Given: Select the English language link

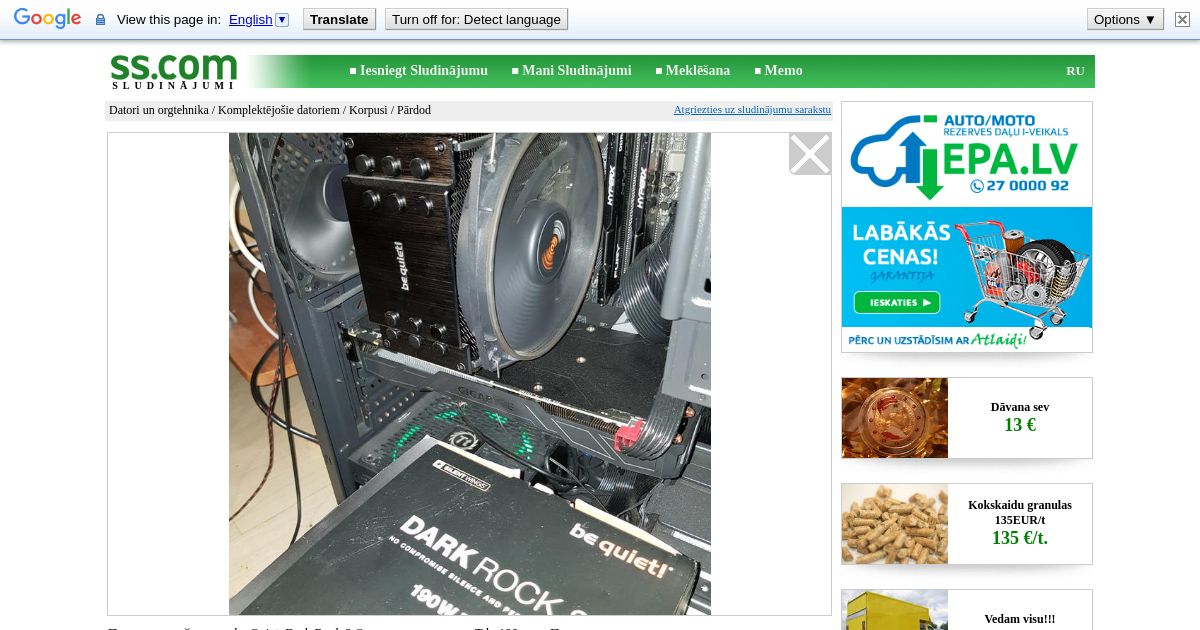Looking at the screenshot, I should (x=250, y=19).
